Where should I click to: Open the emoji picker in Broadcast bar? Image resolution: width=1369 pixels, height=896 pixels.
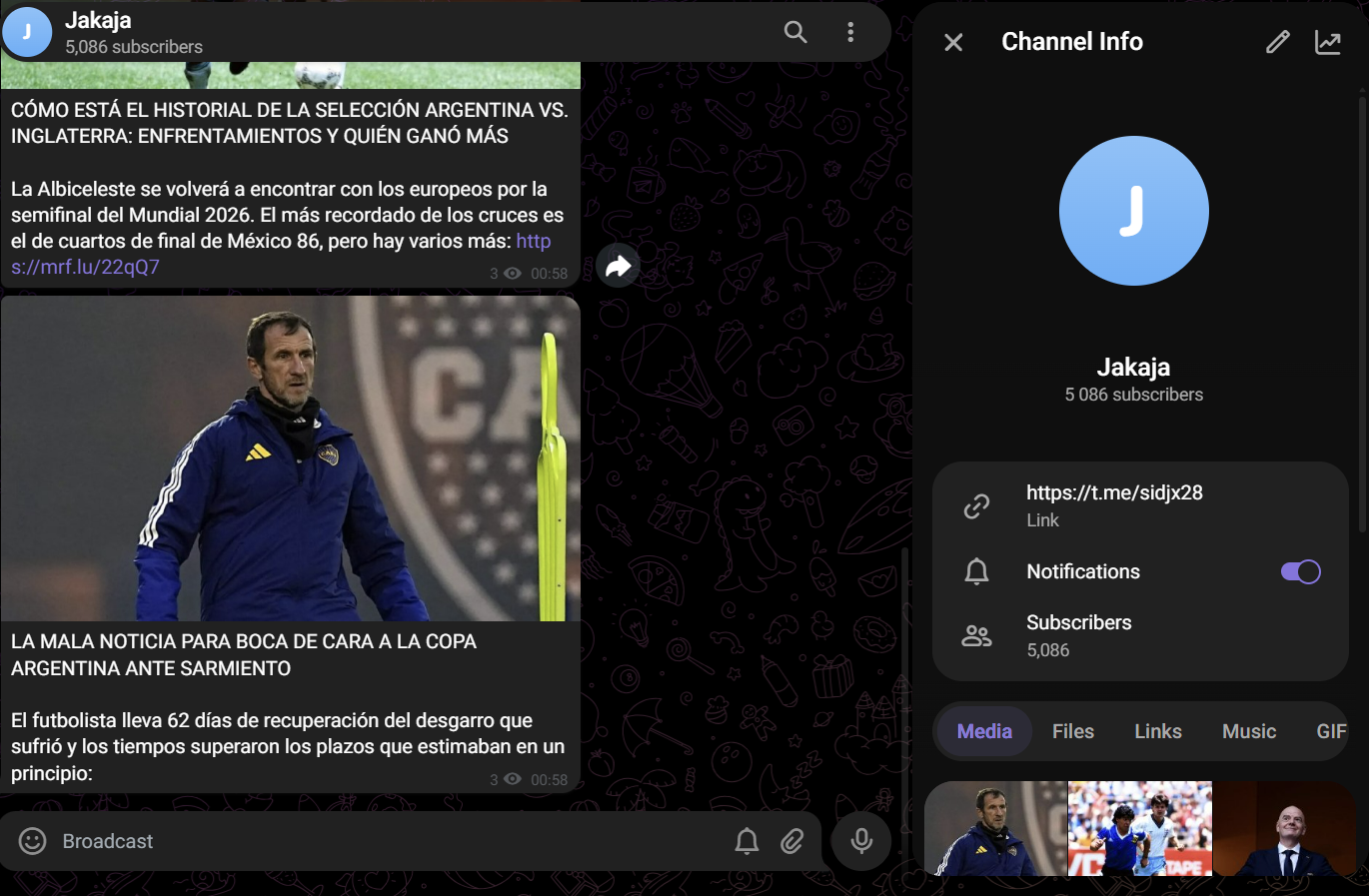pyautogui.click(x=33, y=841)
